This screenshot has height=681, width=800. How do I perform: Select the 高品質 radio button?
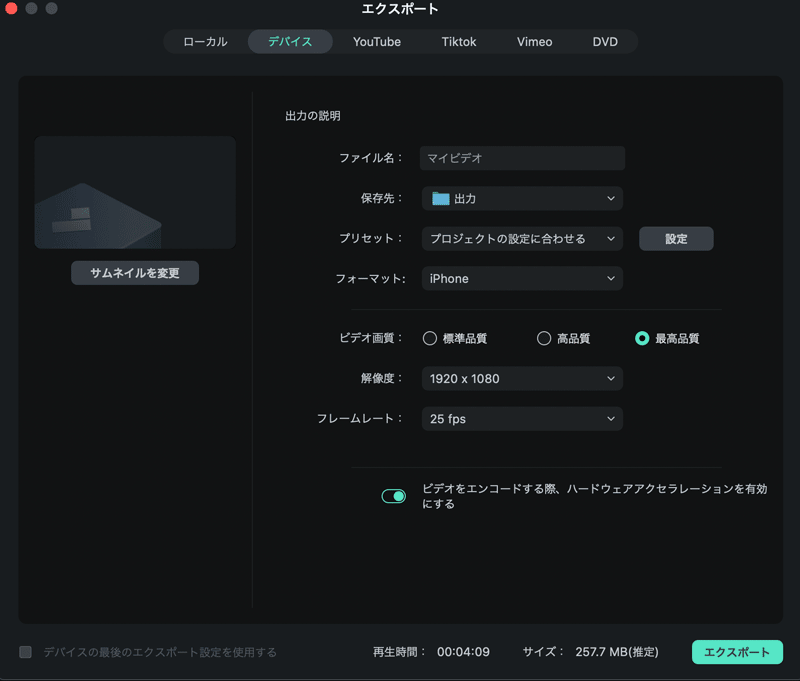[544, 338]
